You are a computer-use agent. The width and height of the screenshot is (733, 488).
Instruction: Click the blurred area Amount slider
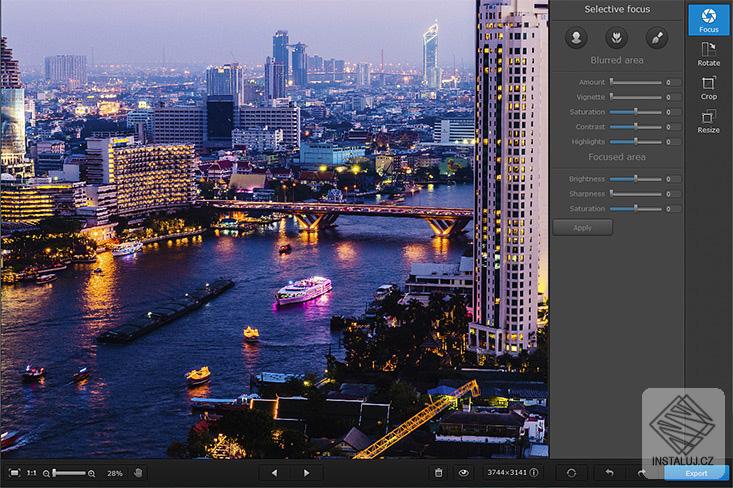pos(636,82)
